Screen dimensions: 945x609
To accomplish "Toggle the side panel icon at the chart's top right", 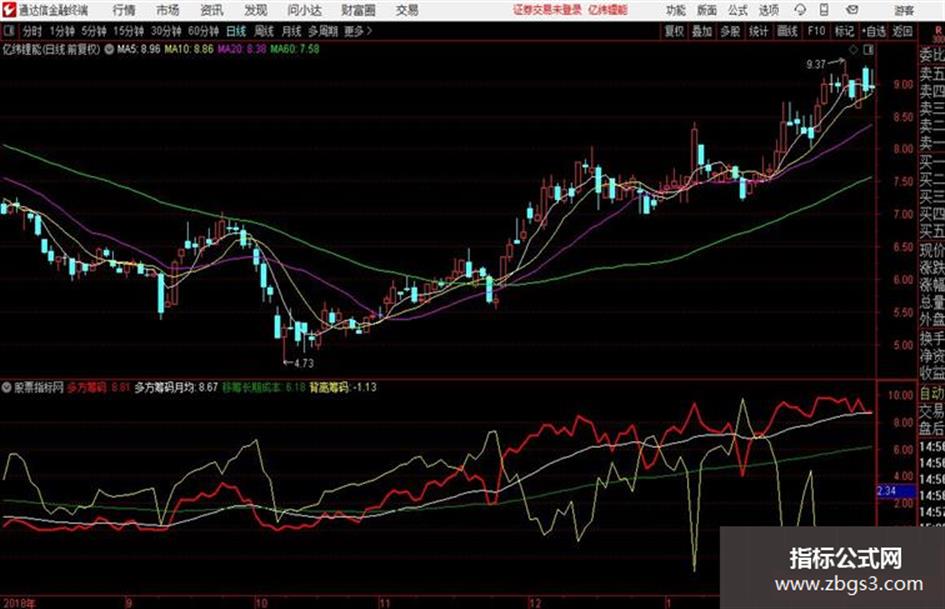I will click(x=868, y=49).
